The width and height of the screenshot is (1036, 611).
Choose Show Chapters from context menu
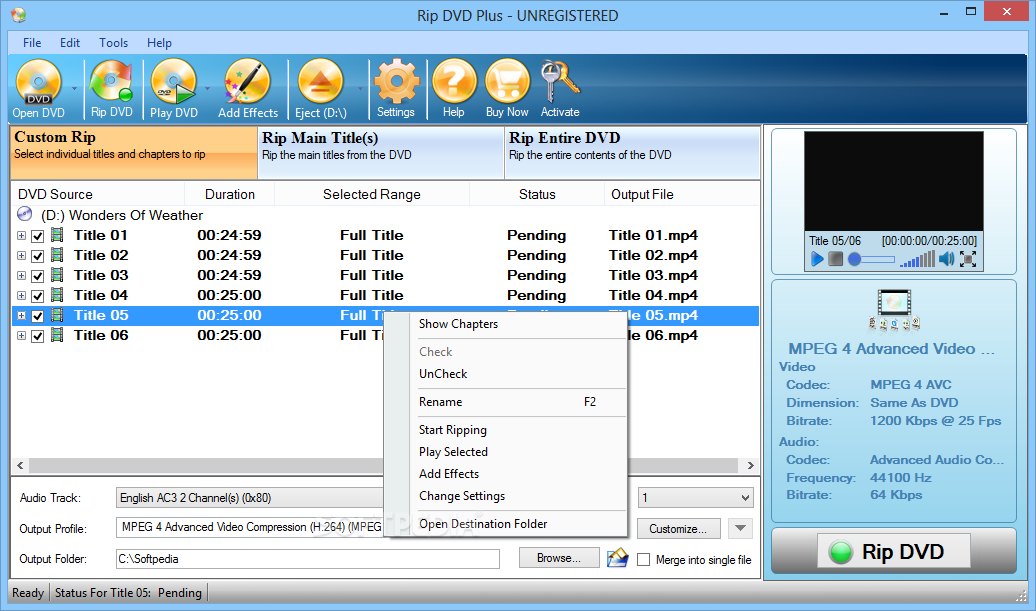point(505,324)
